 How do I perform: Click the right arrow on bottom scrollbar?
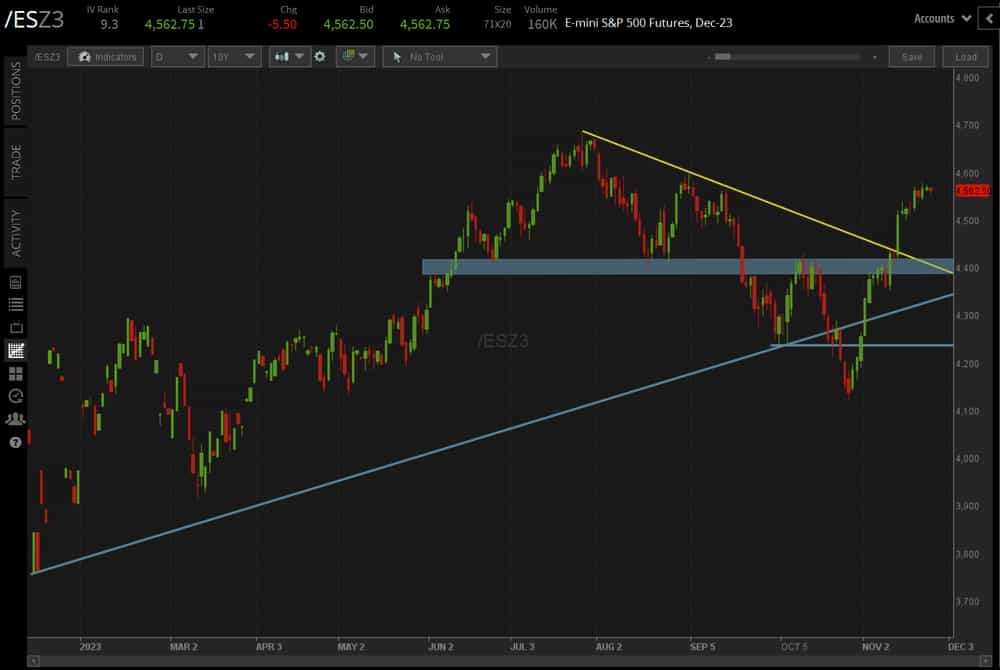coord(986,661)
